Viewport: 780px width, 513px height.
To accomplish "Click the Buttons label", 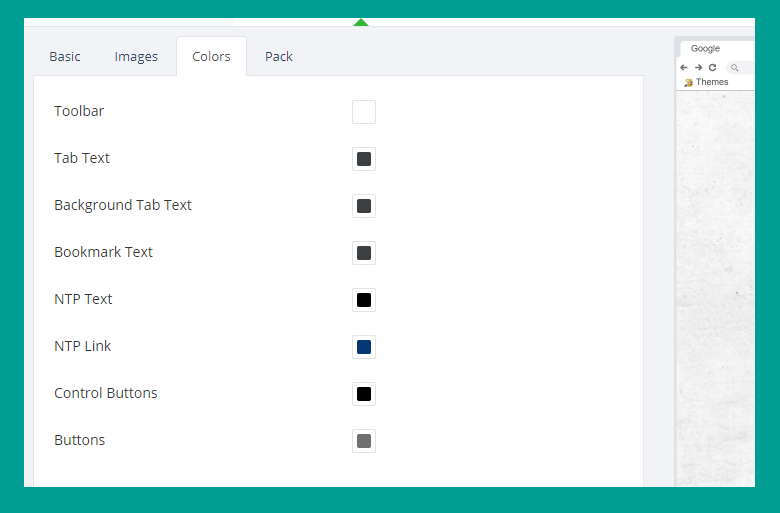I will click(x=80, y=440).
